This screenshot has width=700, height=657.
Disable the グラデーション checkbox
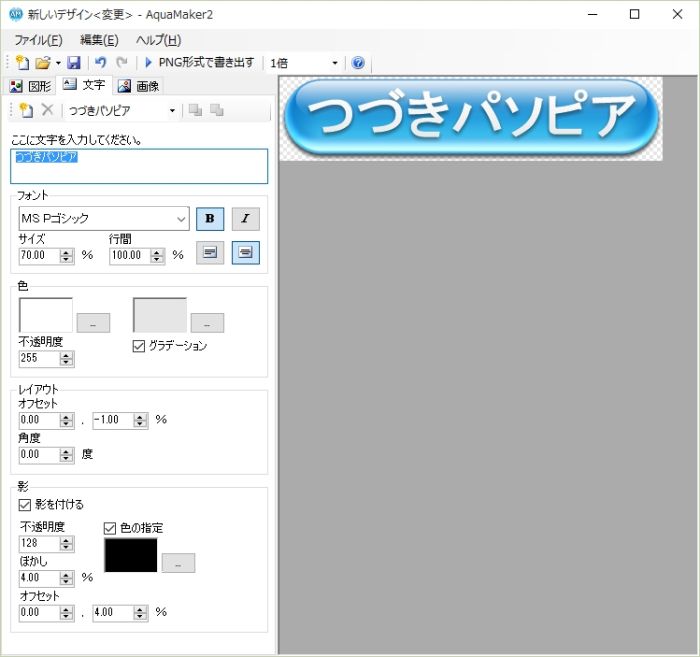[140, 346]
